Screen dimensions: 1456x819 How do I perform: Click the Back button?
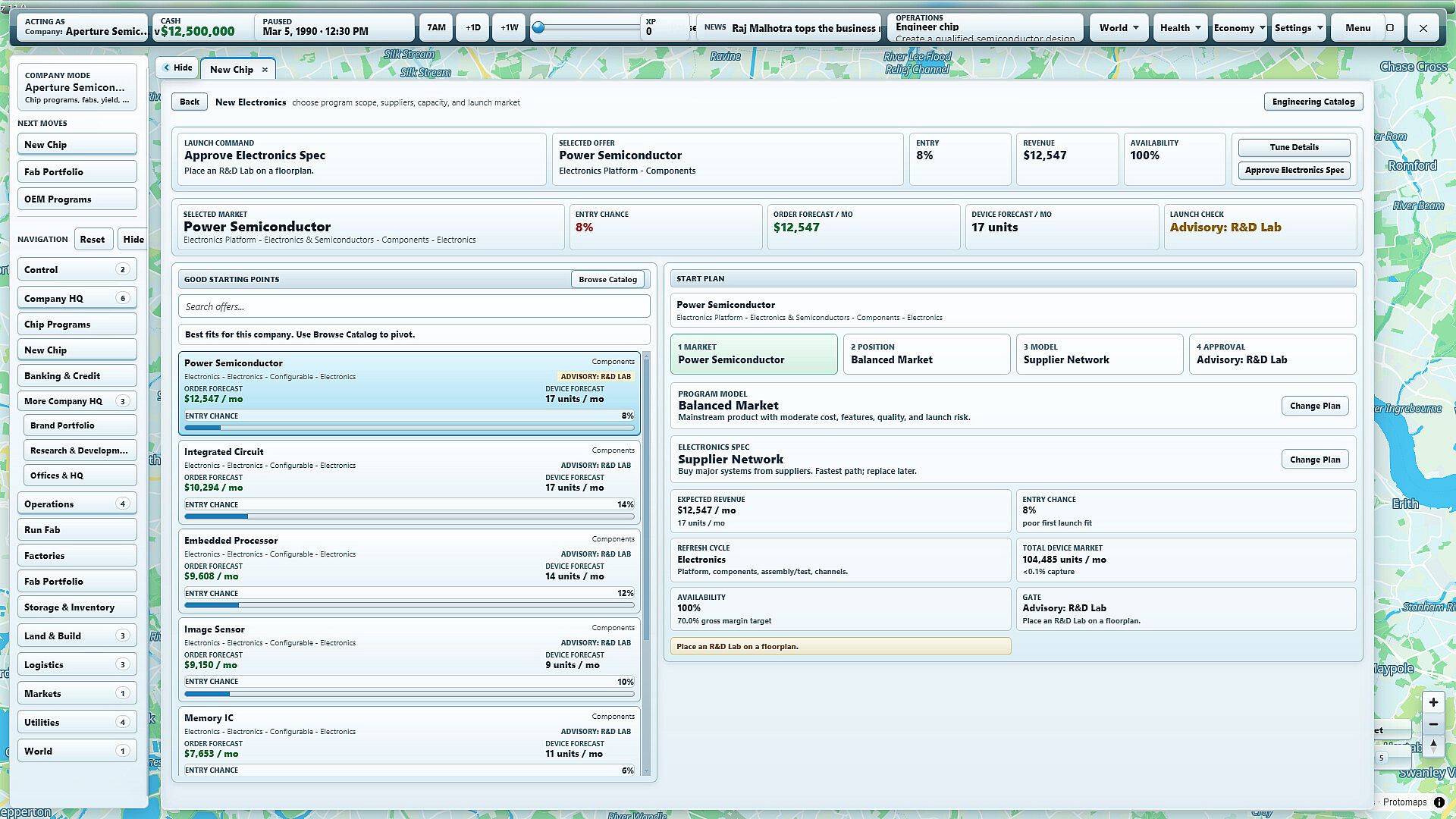pos(190,102)
